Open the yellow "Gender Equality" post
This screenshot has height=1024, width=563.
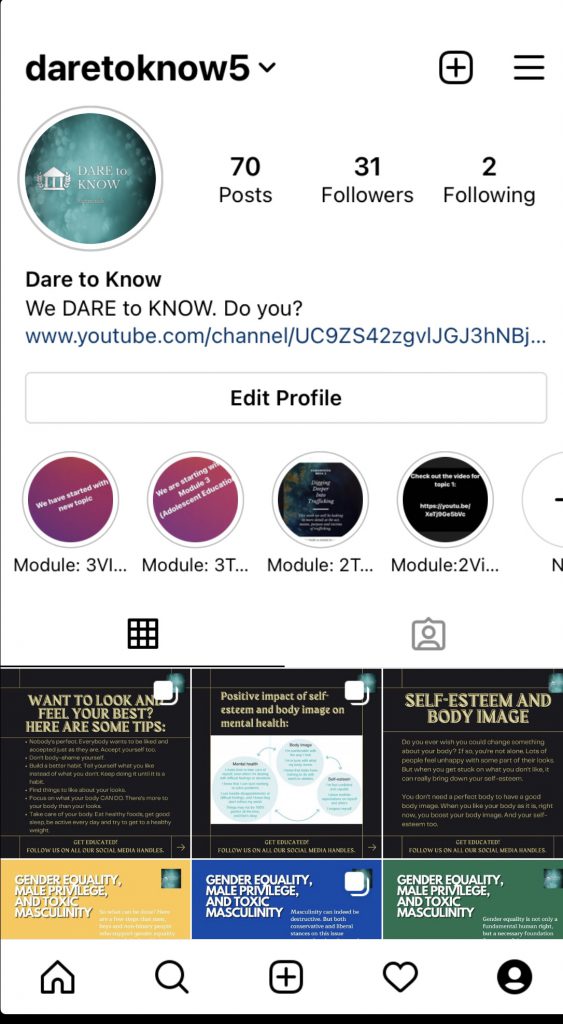point(95,899)
